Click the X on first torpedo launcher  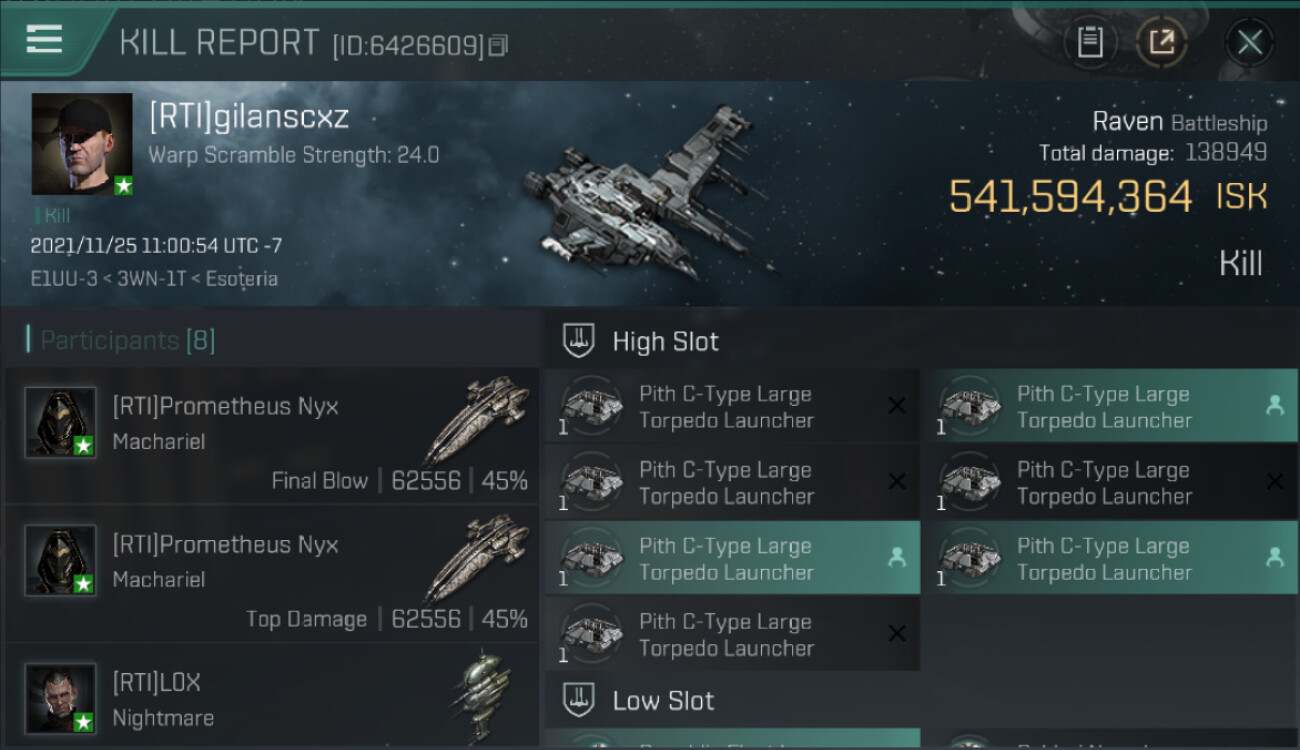click(x=897, y=405)
